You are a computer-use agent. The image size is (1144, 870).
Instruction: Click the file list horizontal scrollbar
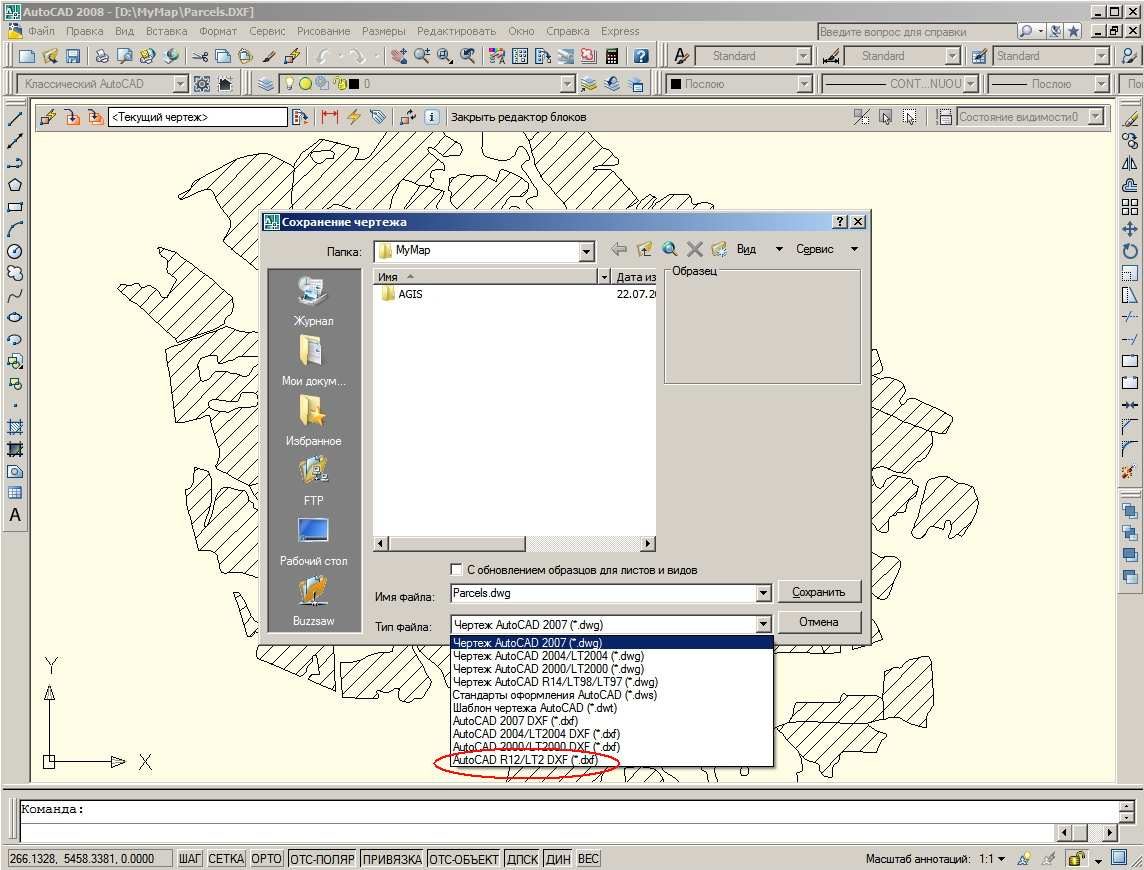pyautogui.click(x=514, y=544)
